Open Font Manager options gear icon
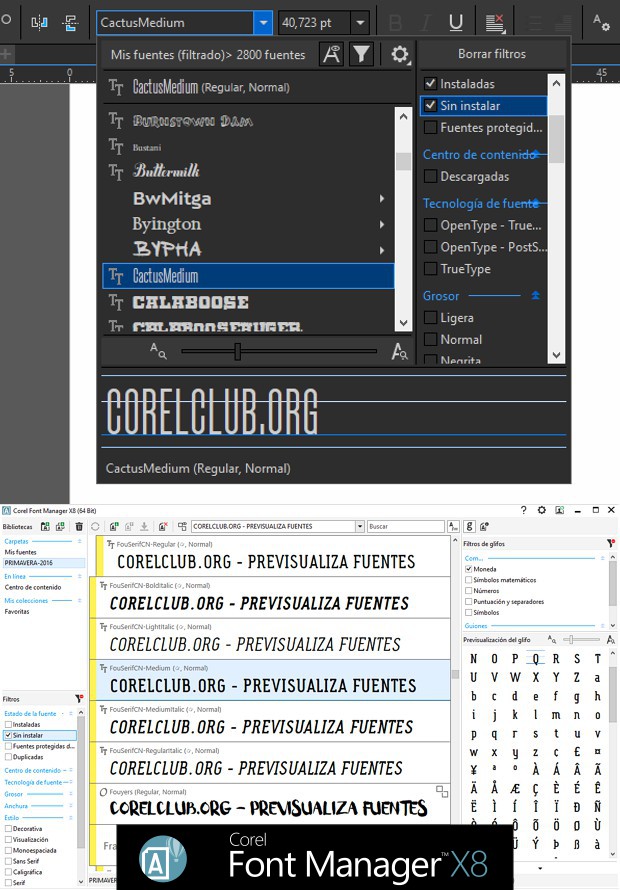 point(542,510)
